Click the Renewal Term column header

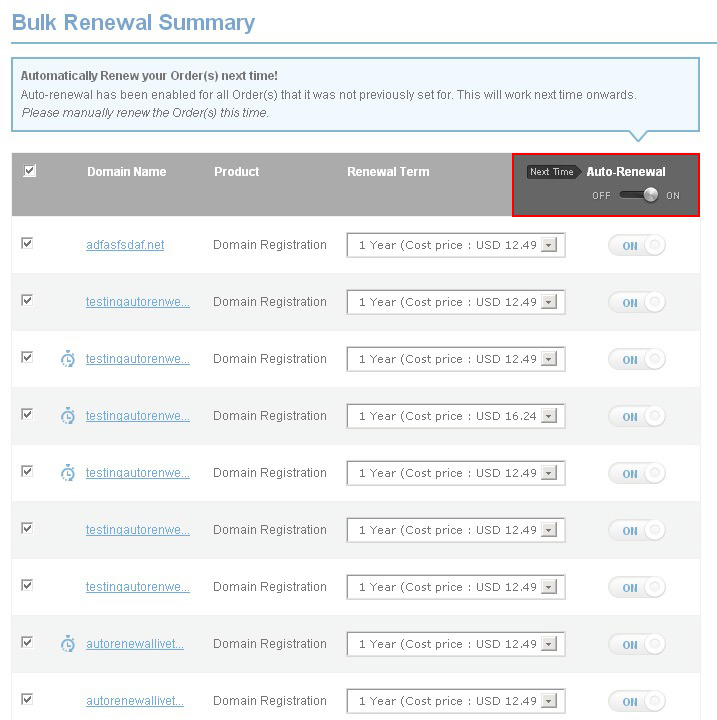(x=388, y=172)
